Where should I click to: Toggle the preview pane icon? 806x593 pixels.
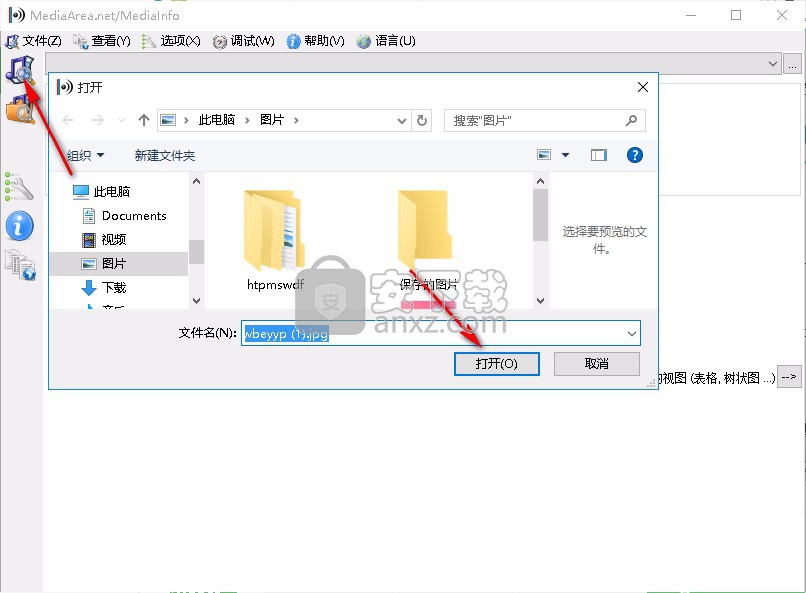pos(599,155)
